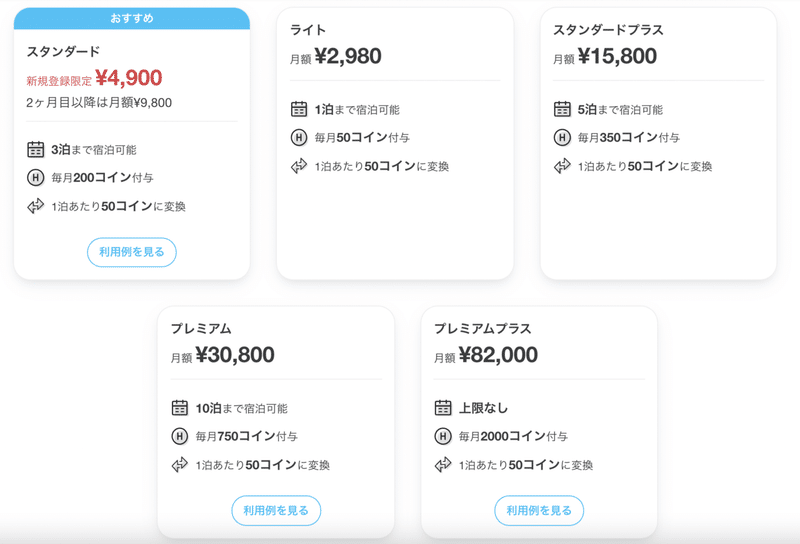Click the exchange arrows icon in スタンダードプラス plan
This screenshot has height=544, width=800.
[x=562, y=166]
